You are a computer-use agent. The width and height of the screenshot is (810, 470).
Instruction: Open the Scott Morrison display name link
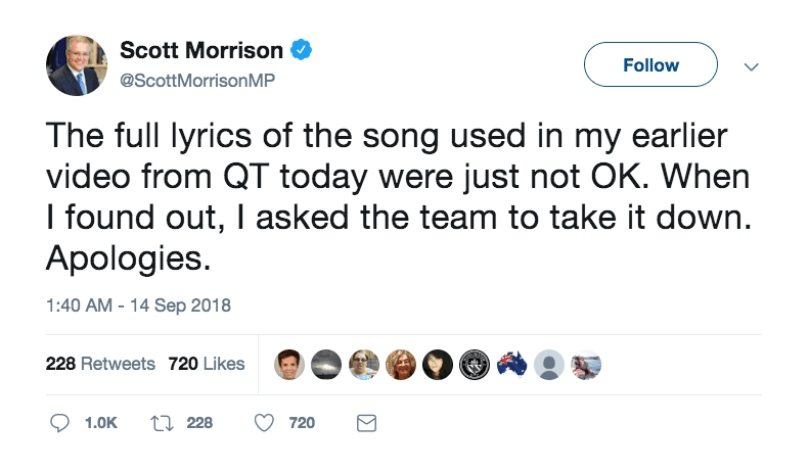(201, 50)
